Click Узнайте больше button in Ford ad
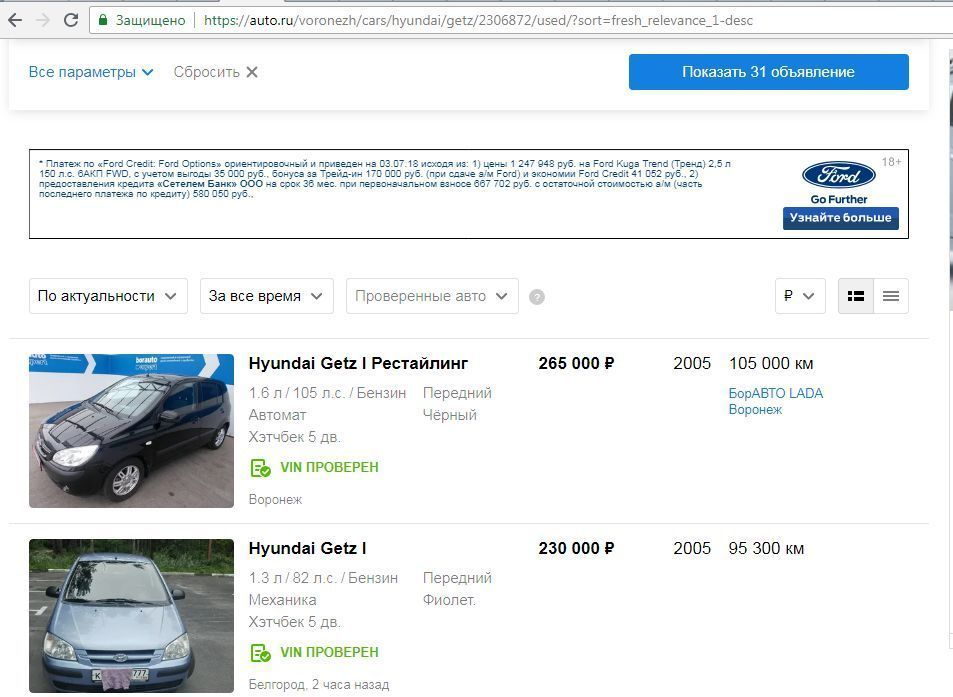 pos(841,218)
